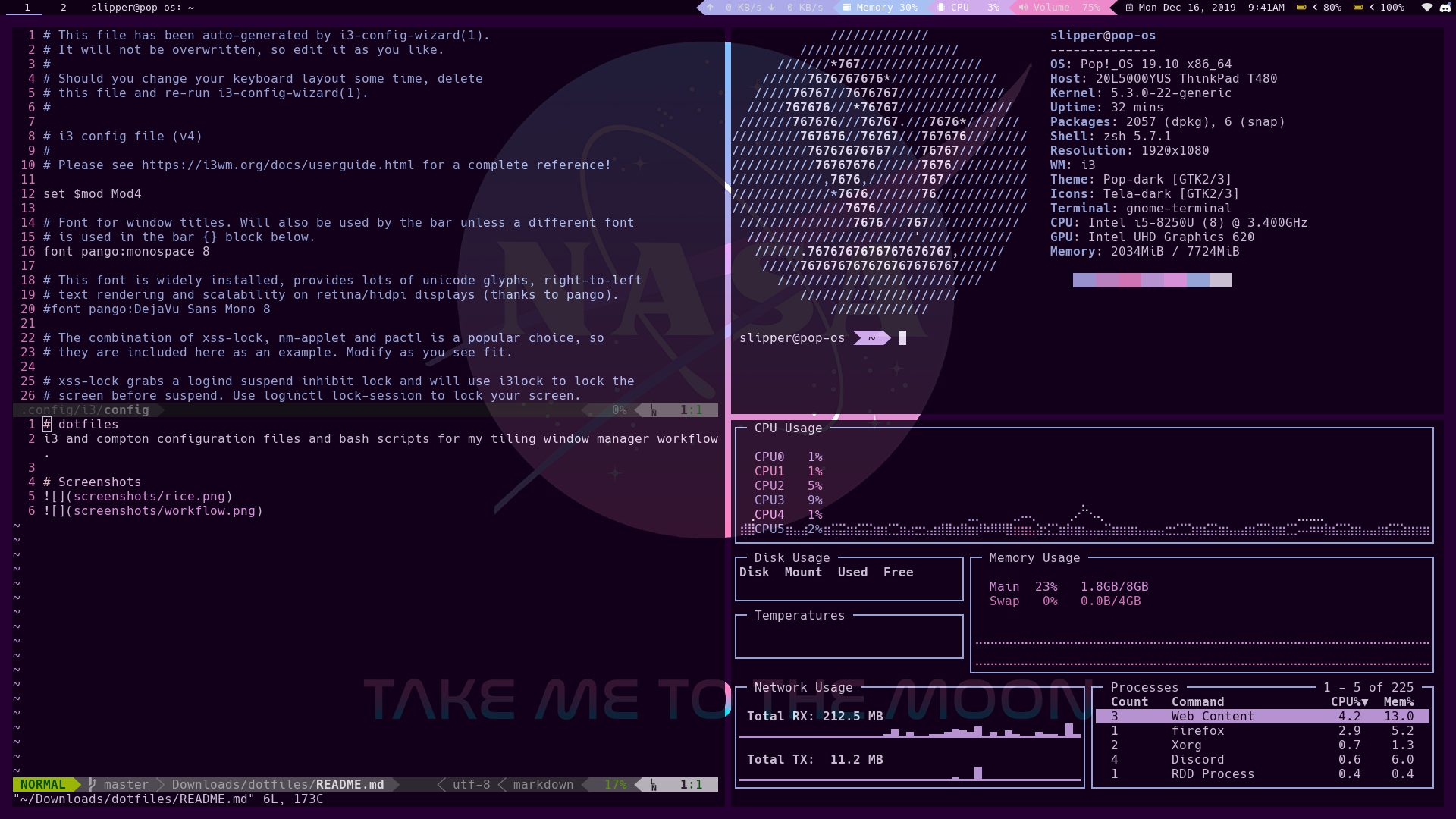Click the second battery icon showing 100%
The image size is (1456, 819).
point(1358,8)
